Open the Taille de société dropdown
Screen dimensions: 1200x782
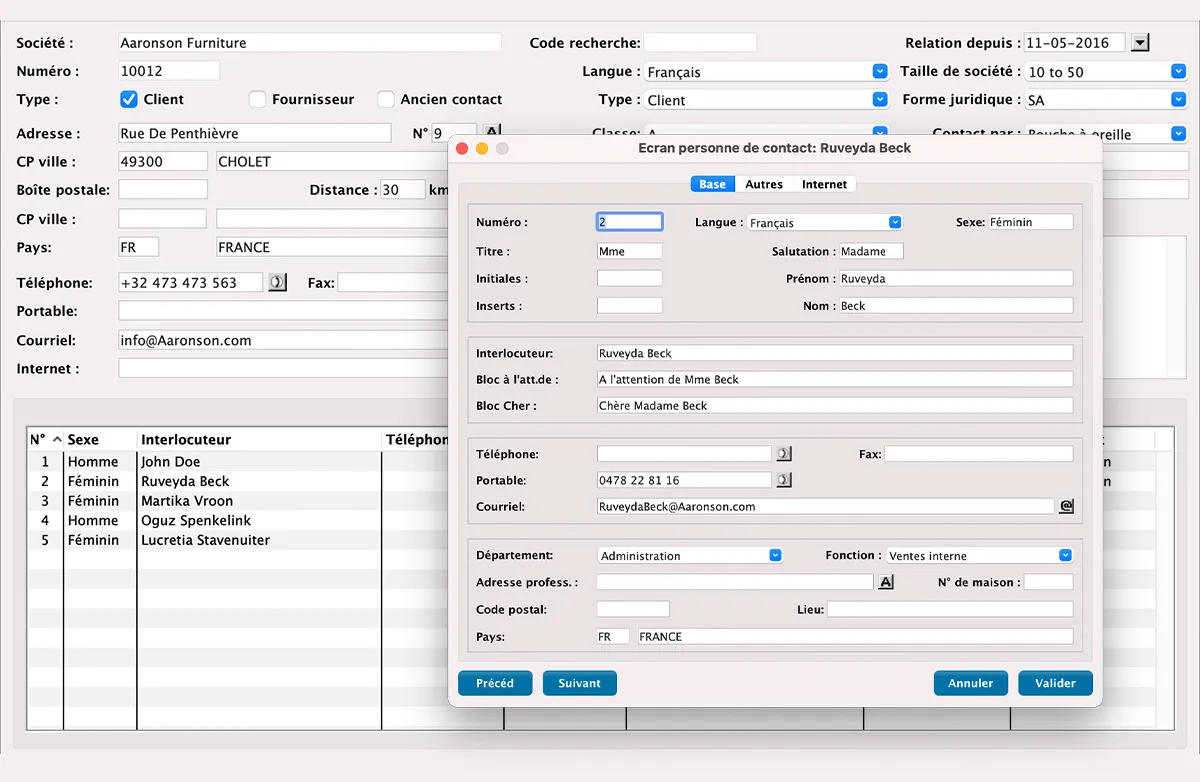click(1178, 72)
